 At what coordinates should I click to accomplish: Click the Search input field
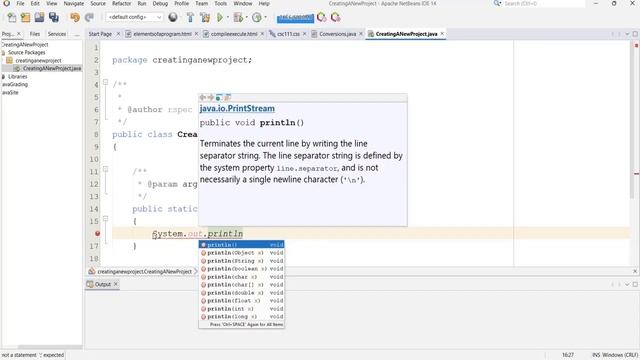(543, 3)
